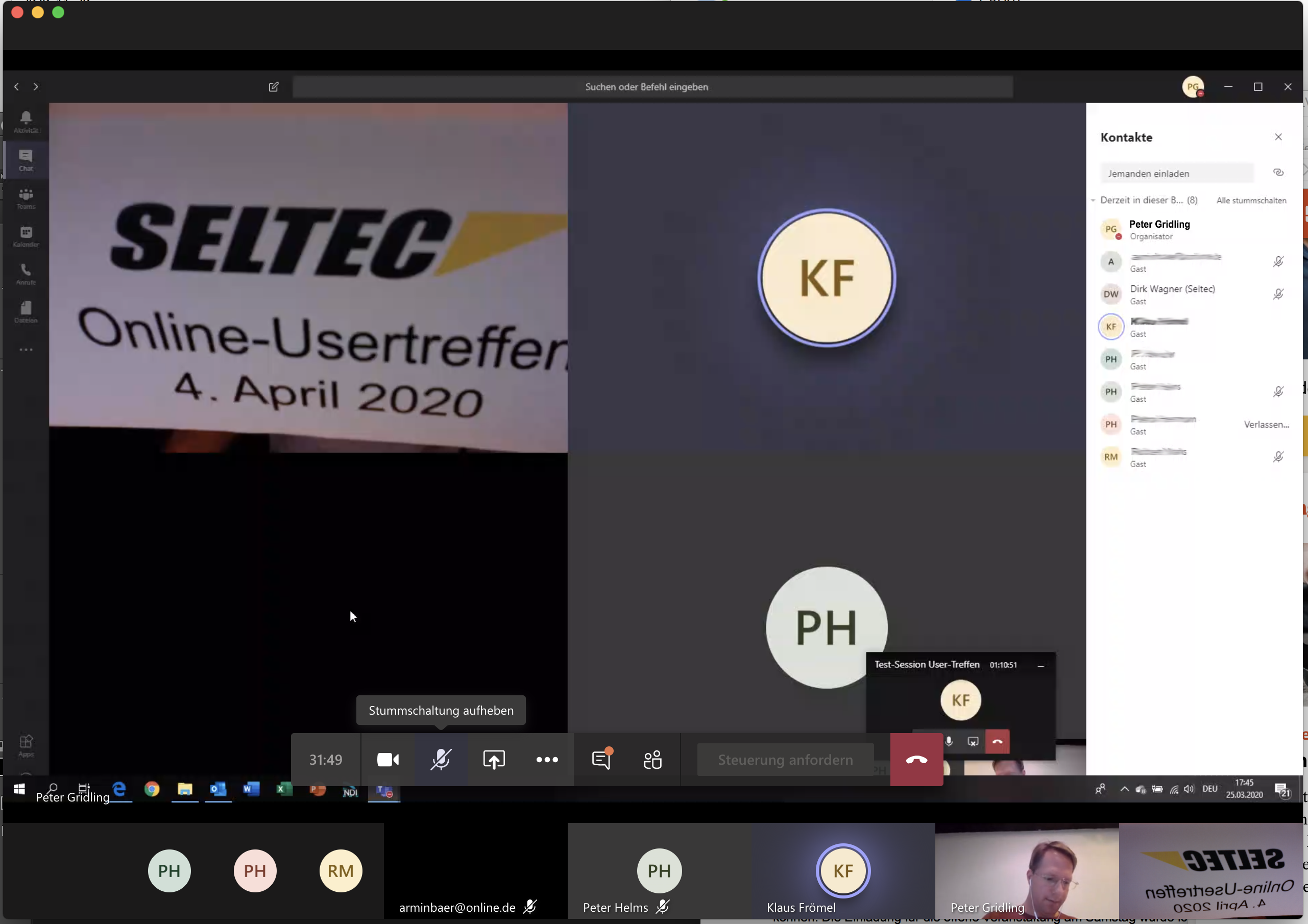Click the KF avatar in the mini window
Viewport: 1308px width, 924px height.
960,700
